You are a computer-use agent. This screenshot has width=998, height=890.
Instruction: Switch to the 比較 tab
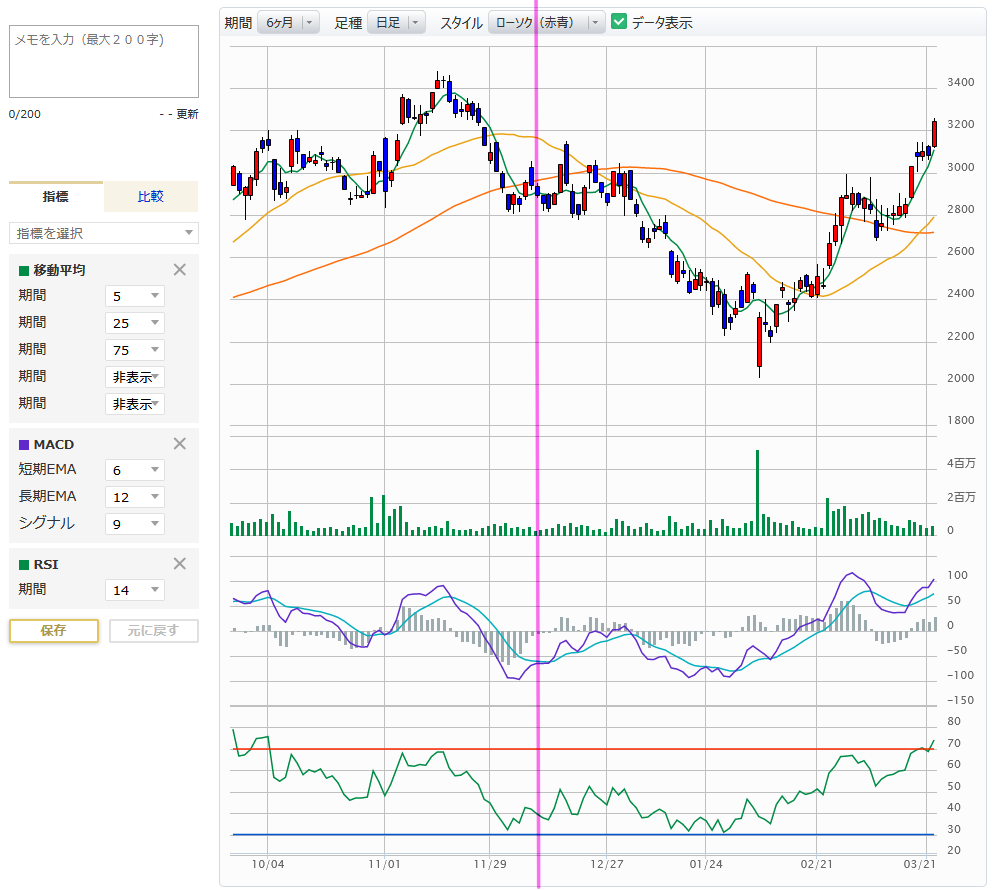point(151,197)
